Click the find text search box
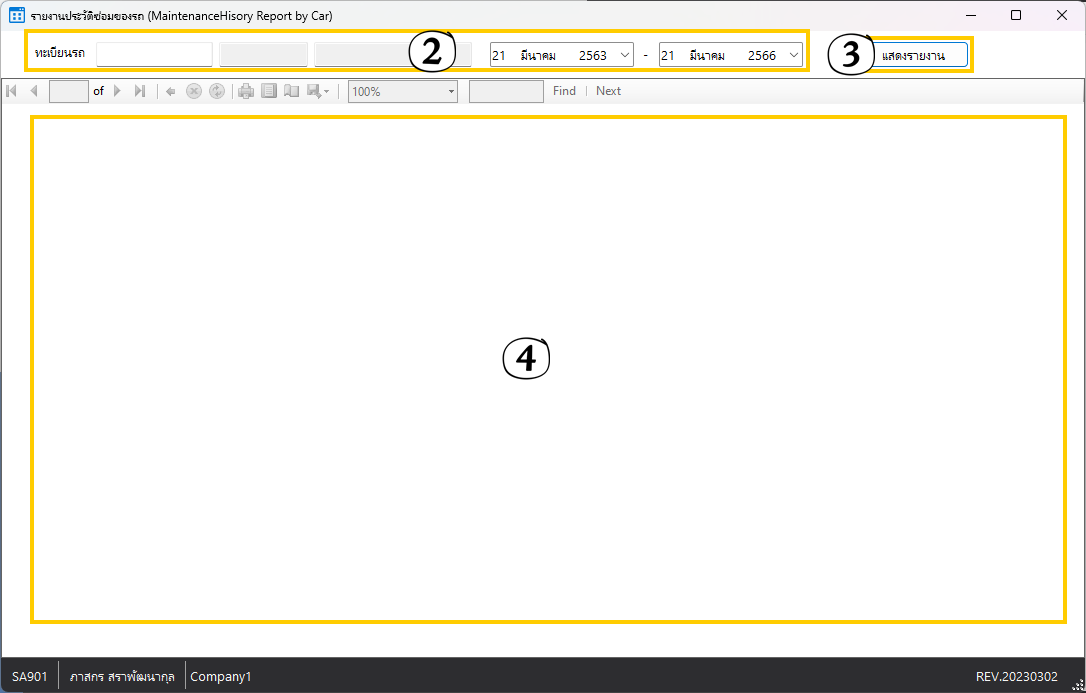This screenshot has width=1086, height=693. click(x=505, y=91)
